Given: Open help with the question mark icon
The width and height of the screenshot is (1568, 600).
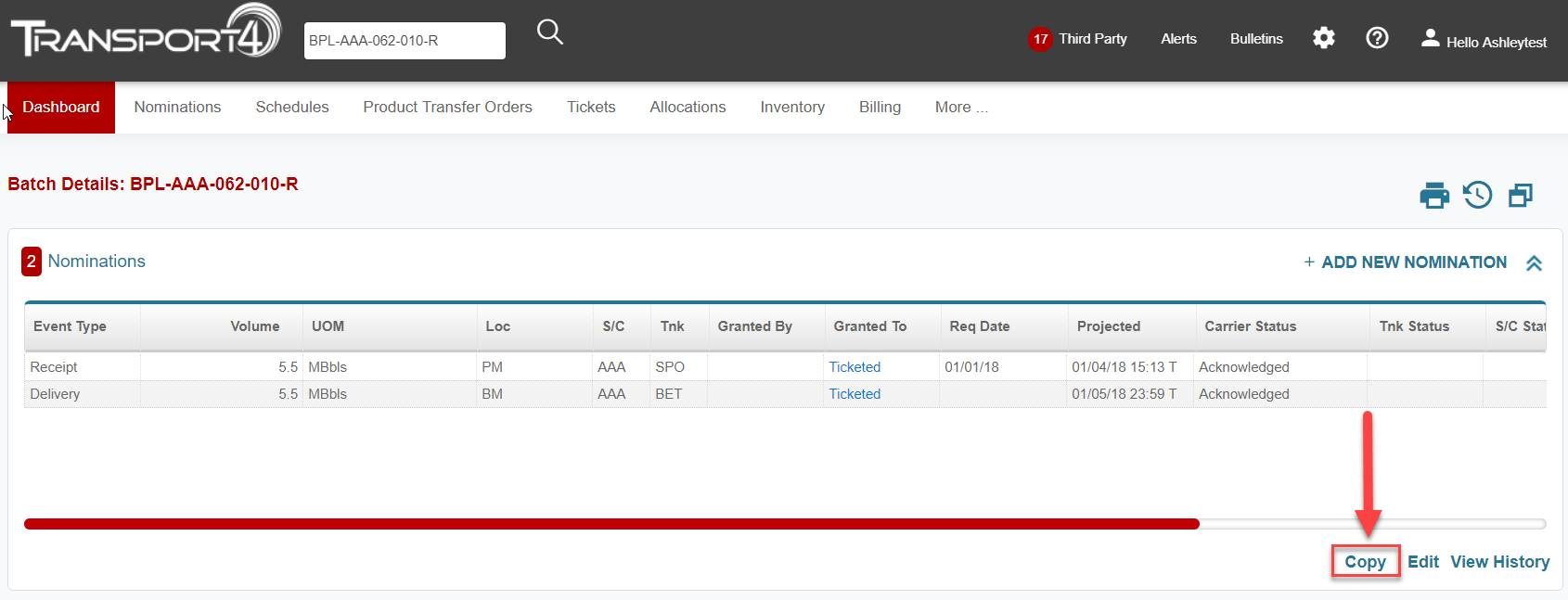Looking at the screenshot, I should (x=1377, y=38).
